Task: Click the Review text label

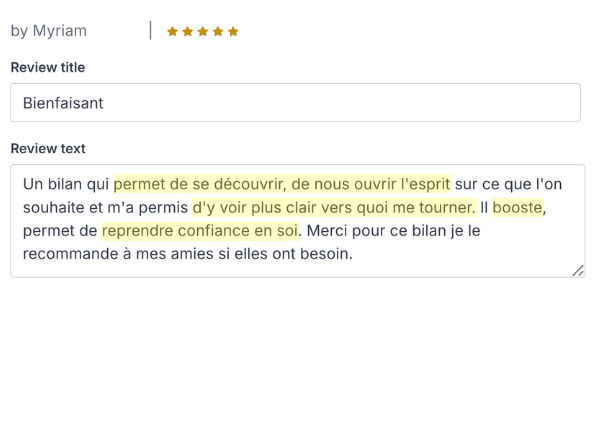Action: [x=48, y=149]
